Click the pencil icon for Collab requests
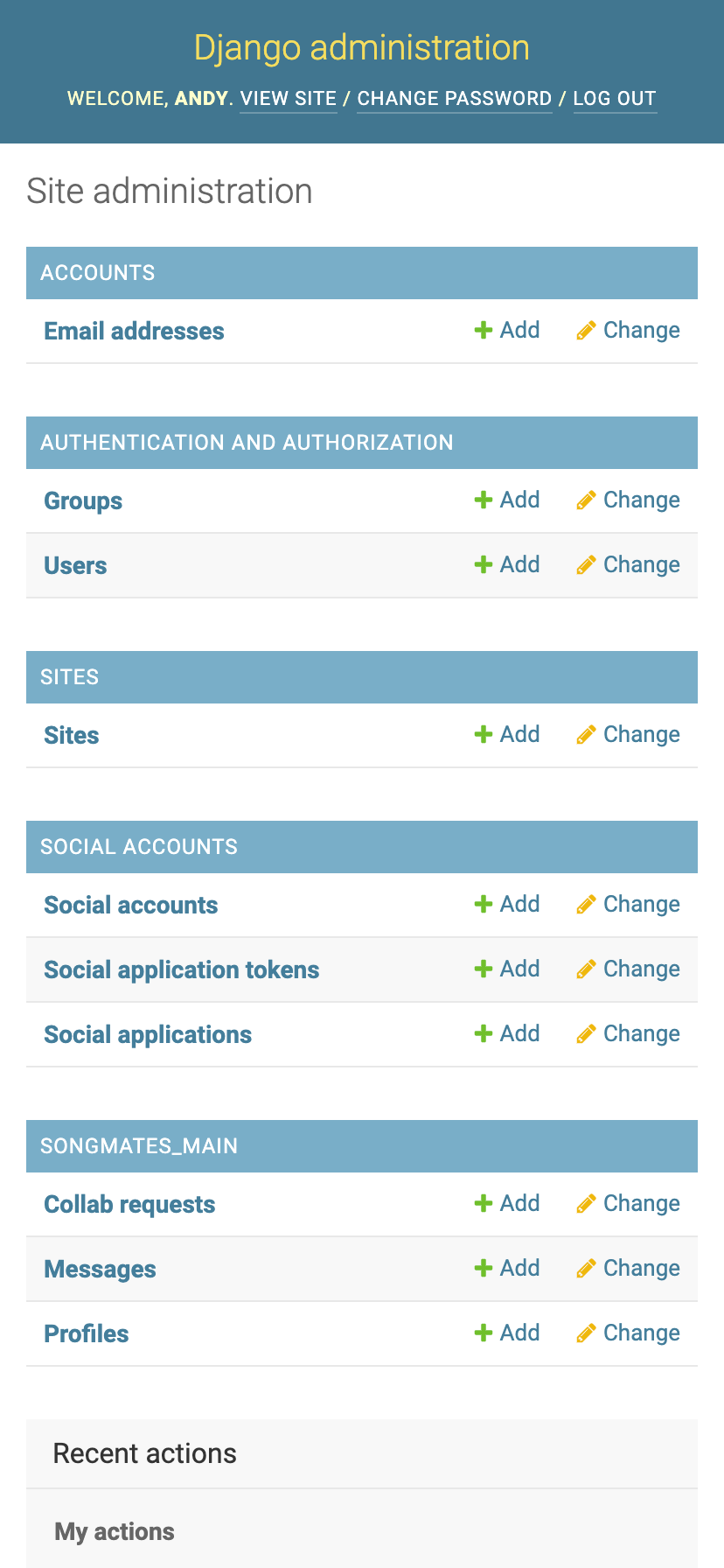Image resolution: width=724 pixels, height=1568 pixels. [586, 1203]
